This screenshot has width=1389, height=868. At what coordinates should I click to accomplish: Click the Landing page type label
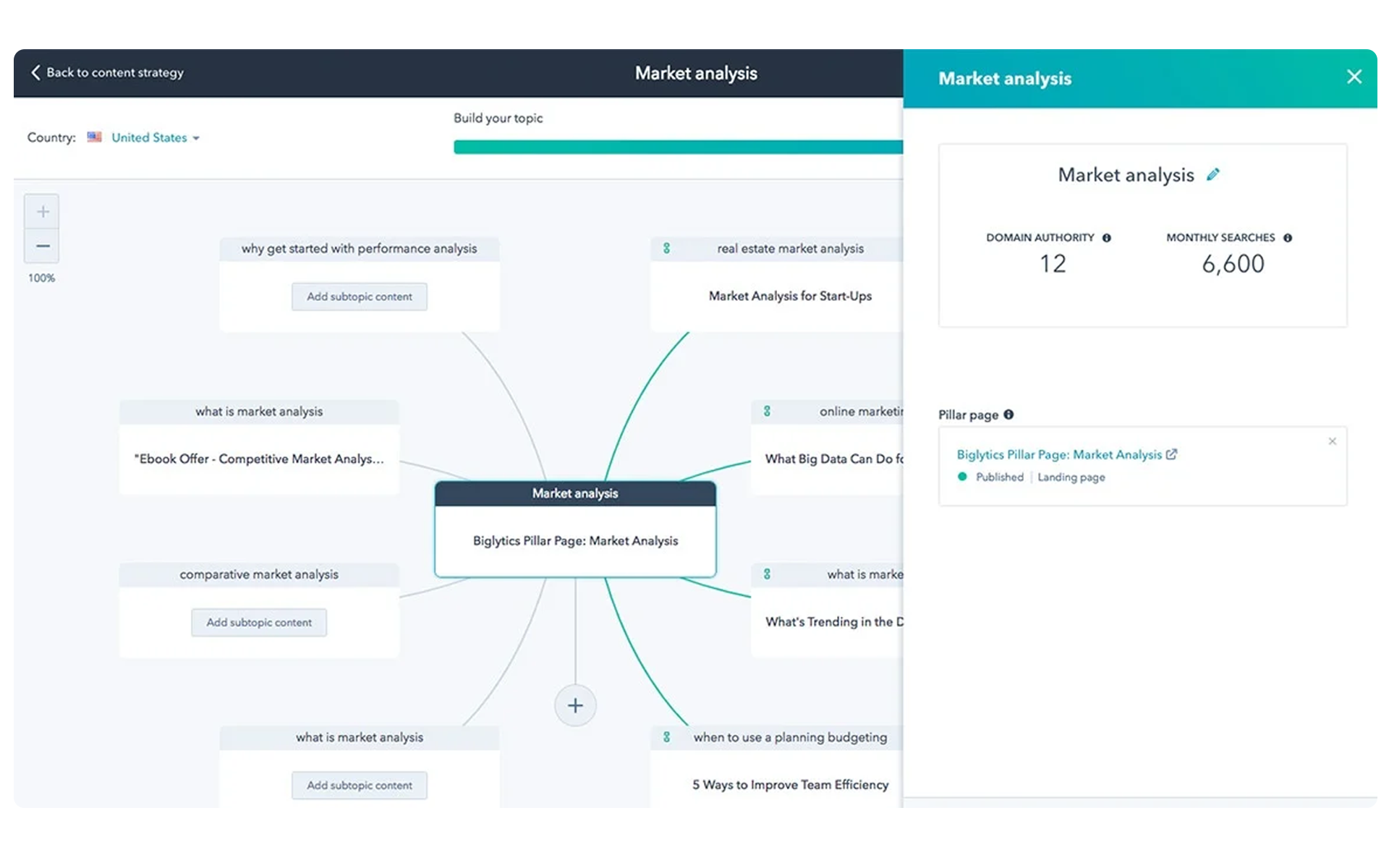click(x=1071, y=477)
